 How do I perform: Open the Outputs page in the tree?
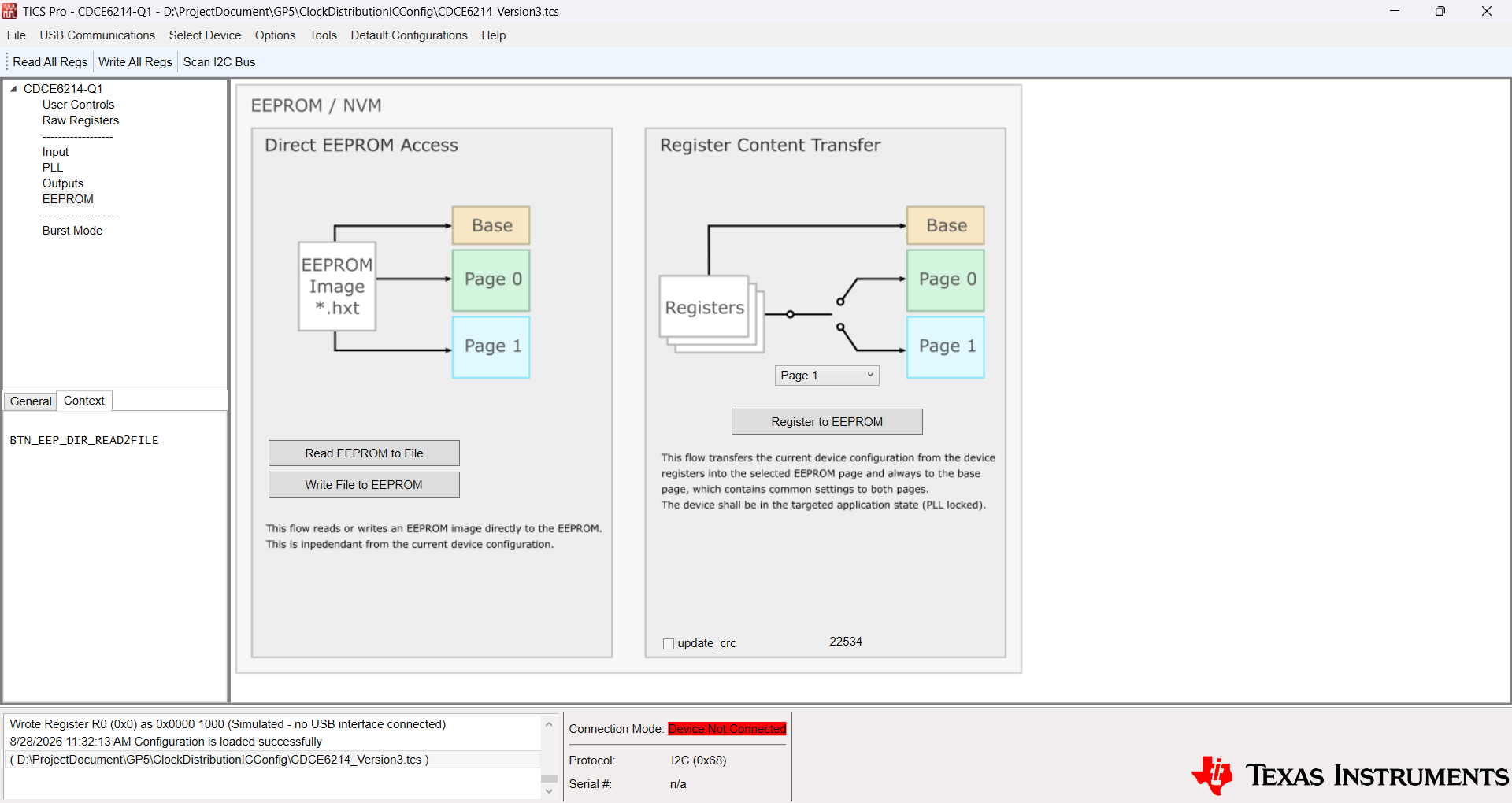coord(63,183)
